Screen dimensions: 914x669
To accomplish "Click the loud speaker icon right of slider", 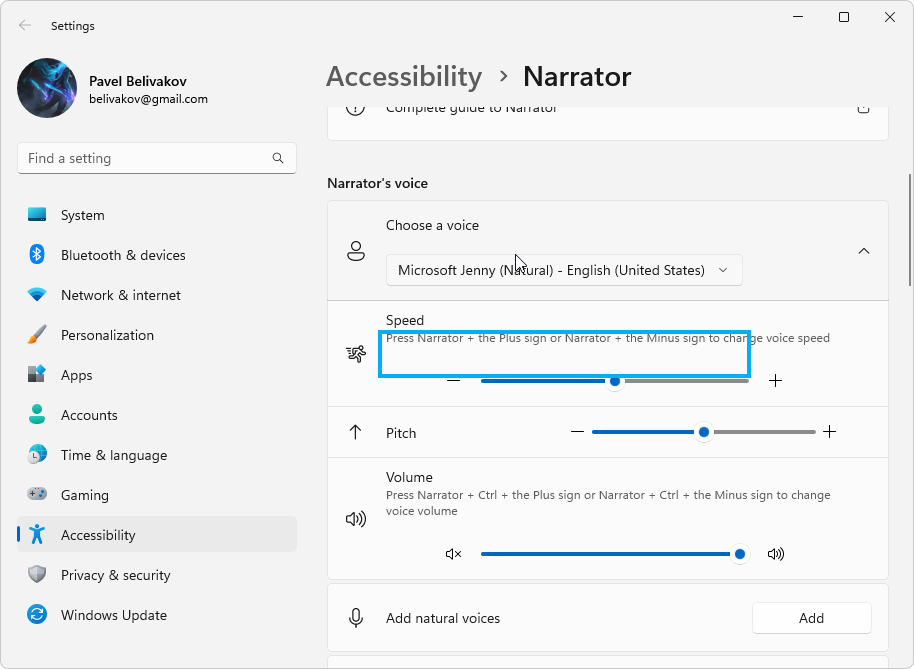I will [776, 554].
